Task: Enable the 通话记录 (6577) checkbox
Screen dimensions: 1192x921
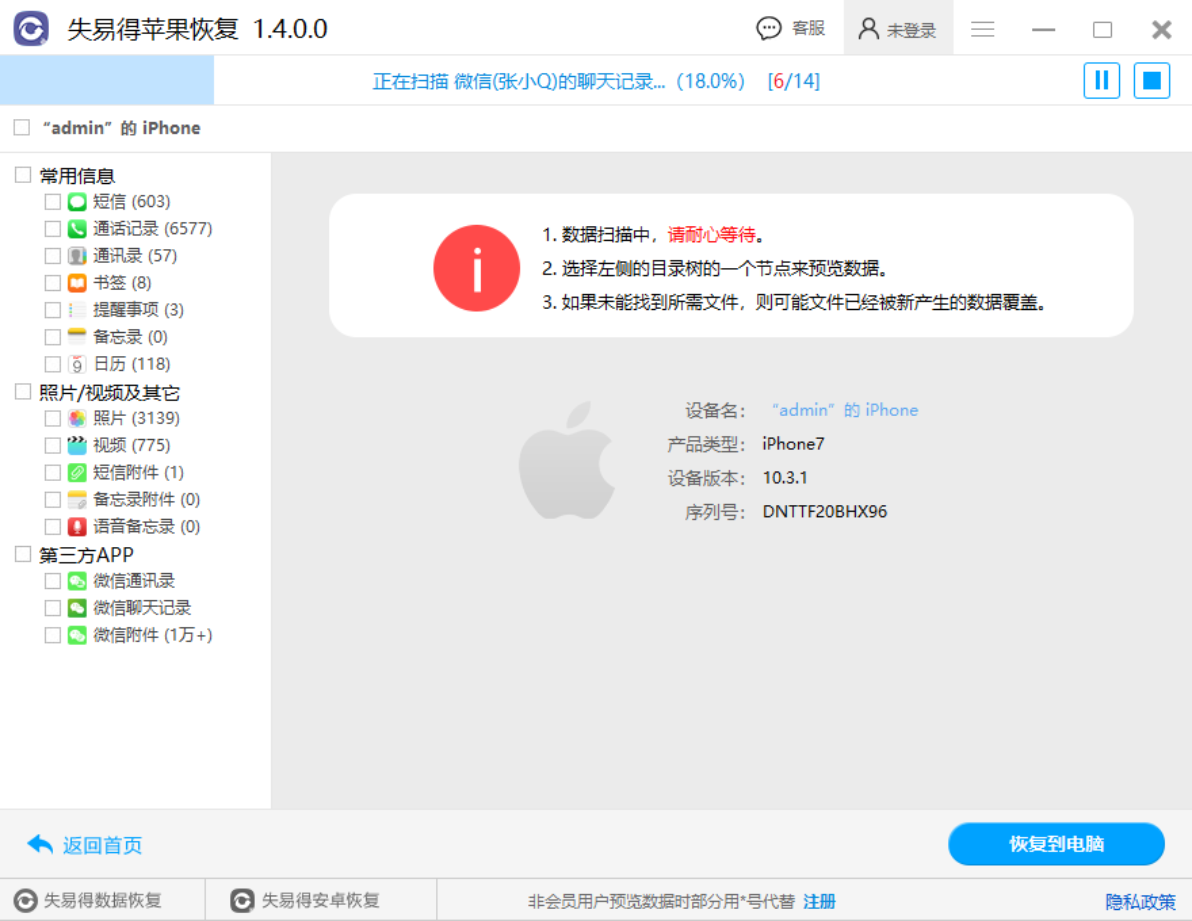Action: (52, 229)
